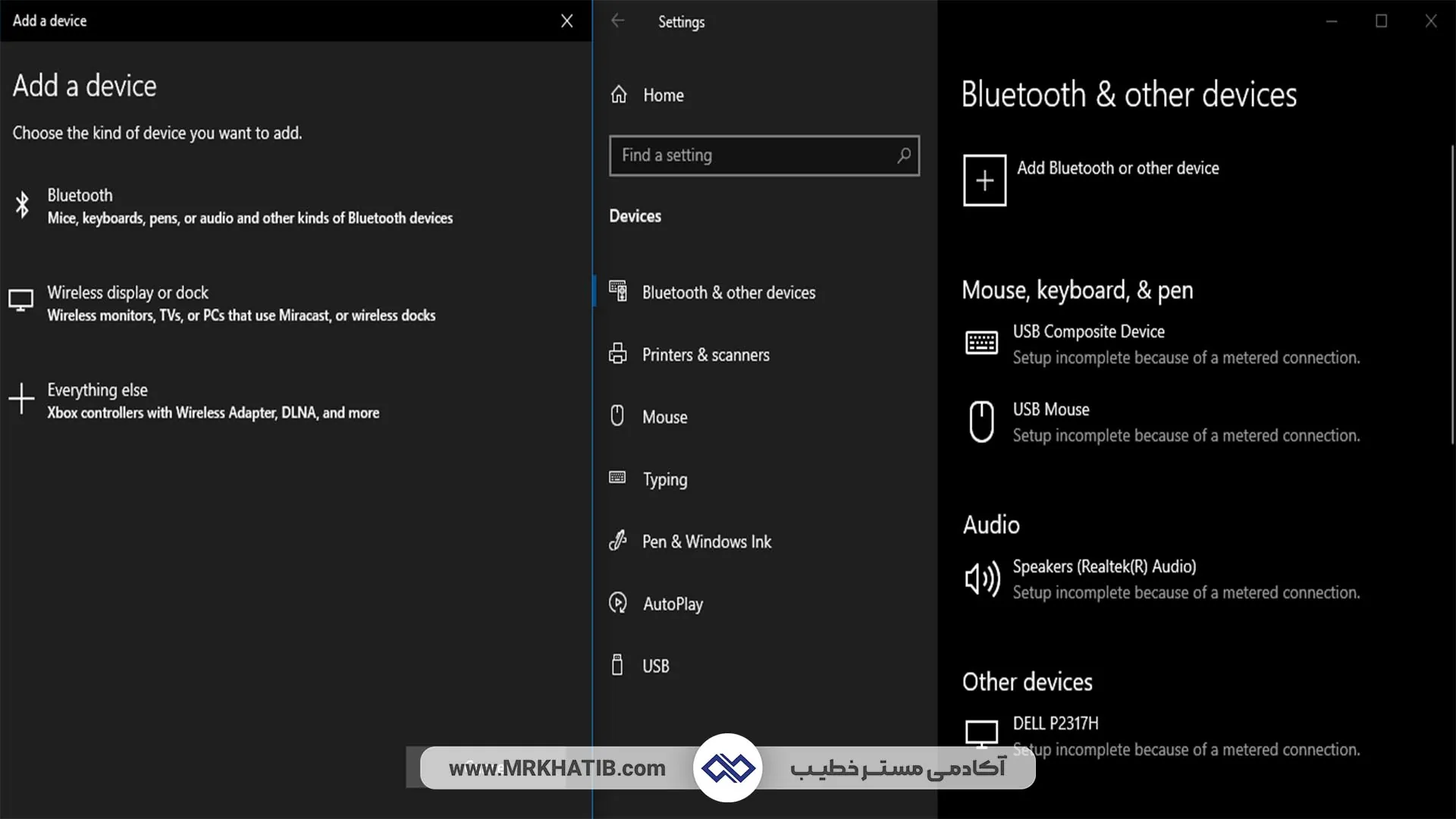Click the Wireless display monitor icon
The width and height of the screenshot is (1456, 819).
pyautogui.click(x=20, y=301)
